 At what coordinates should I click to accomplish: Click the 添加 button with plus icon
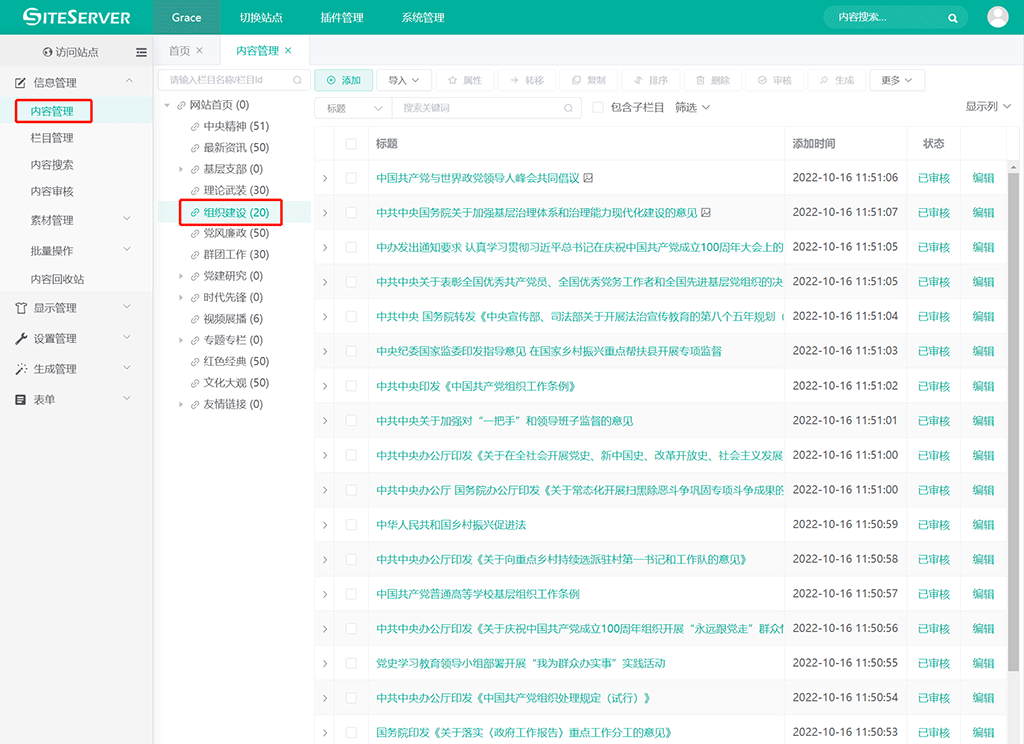(x=343, y=80)
